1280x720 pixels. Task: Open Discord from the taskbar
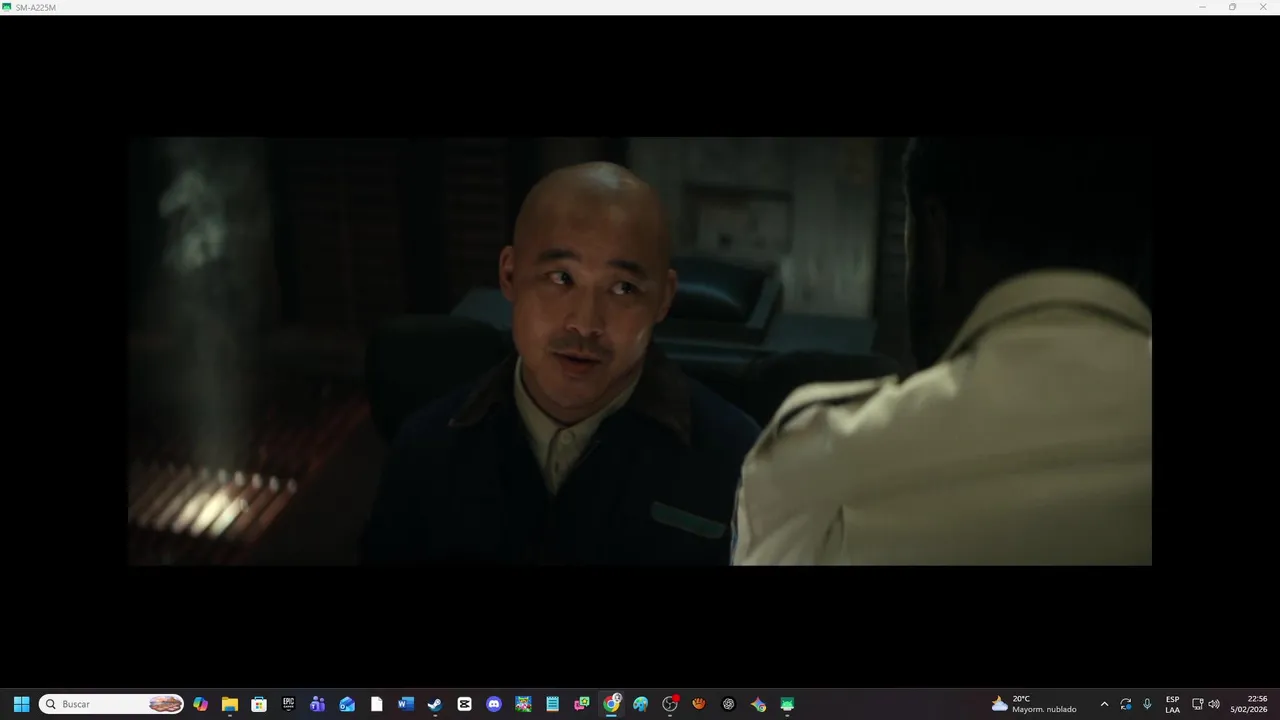494,704
